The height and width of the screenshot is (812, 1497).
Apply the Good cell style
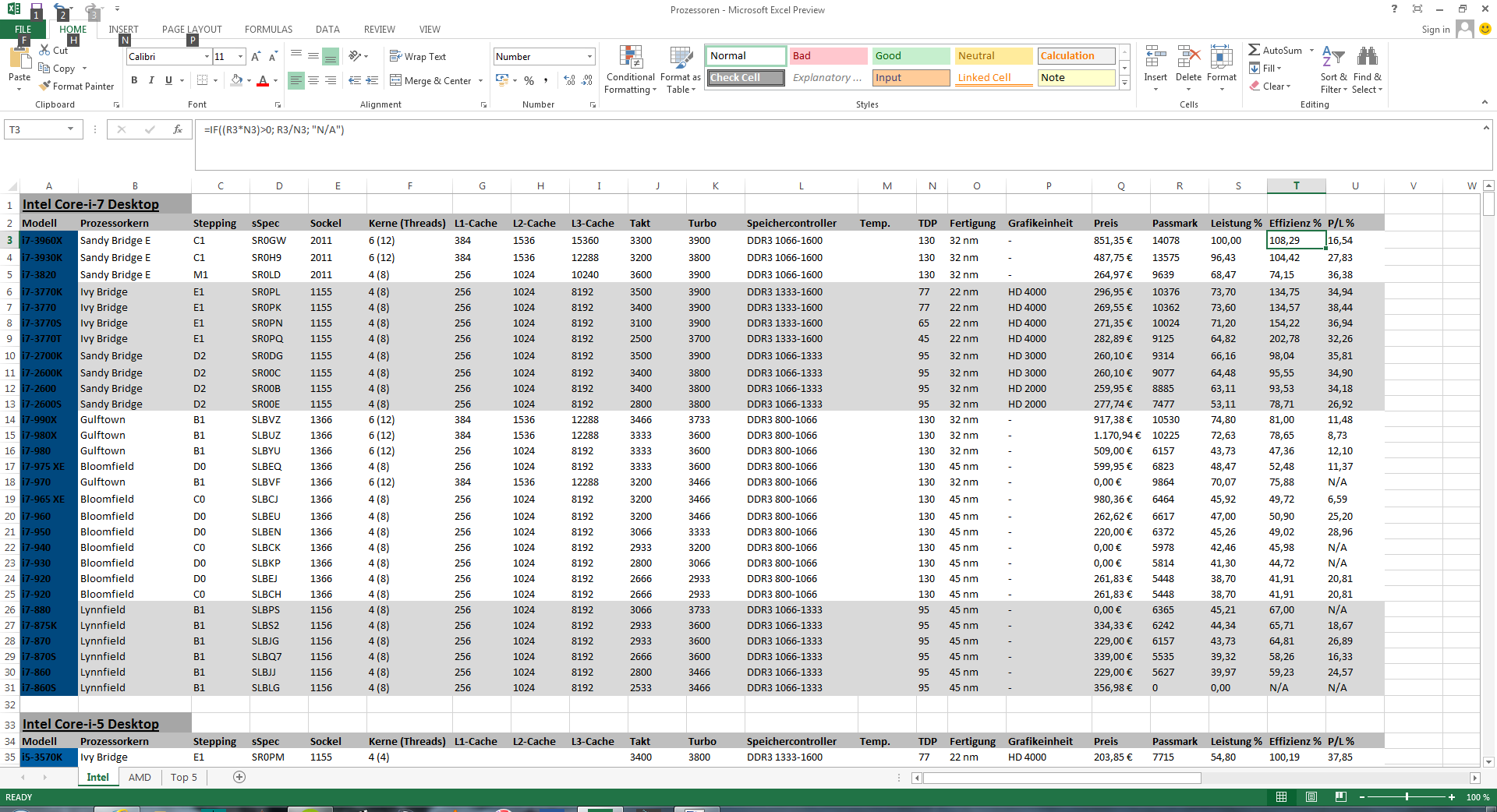pos(911,56)
